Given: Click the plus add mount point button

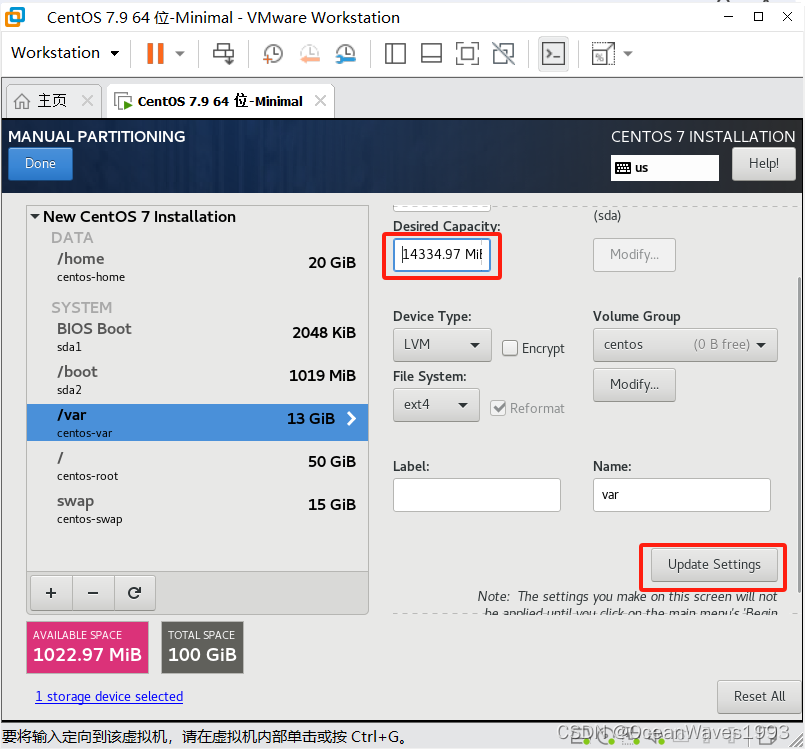Looking at the screenshot, I should pyautogui.click(x=51, y=593).
